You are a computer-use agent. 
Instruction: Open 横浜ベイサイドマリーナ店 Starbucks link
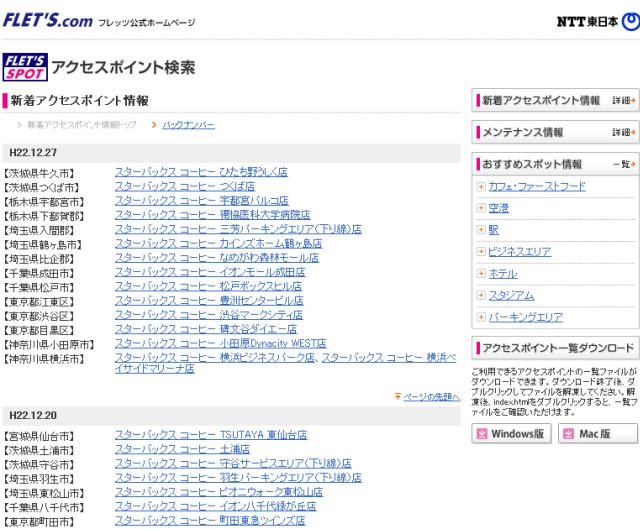[x=389, y=358]
